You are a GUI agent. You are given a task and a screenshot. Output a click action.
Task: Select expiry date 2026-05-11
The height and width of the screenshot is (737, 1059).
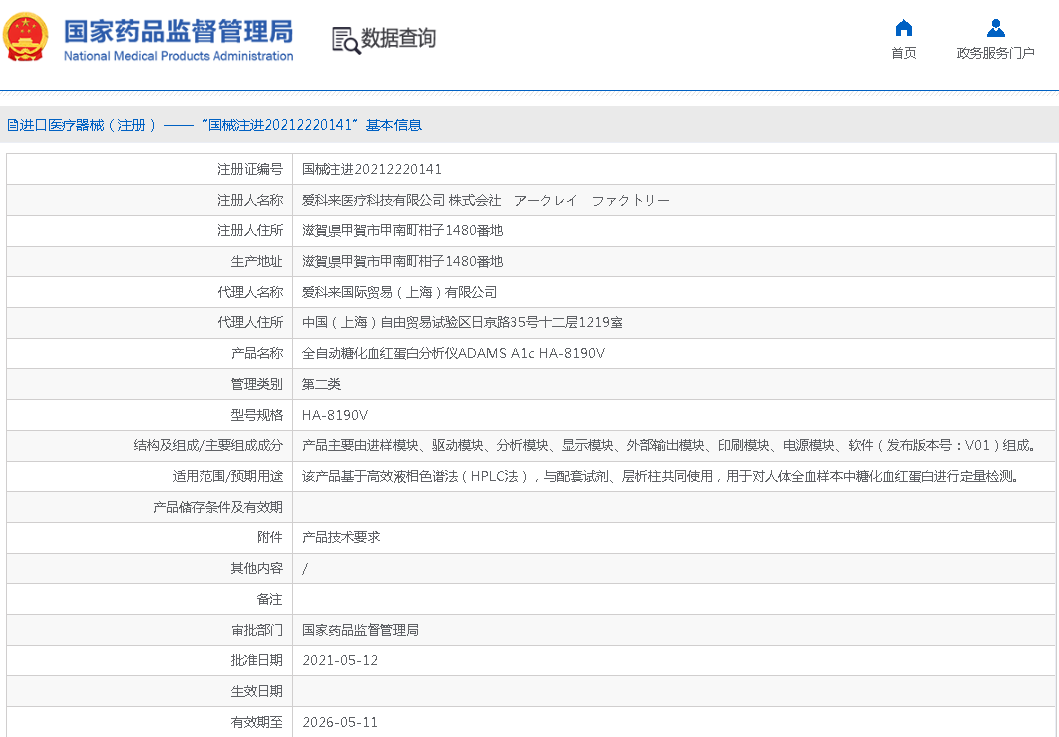pyautogui.click(x=340, y=722)
